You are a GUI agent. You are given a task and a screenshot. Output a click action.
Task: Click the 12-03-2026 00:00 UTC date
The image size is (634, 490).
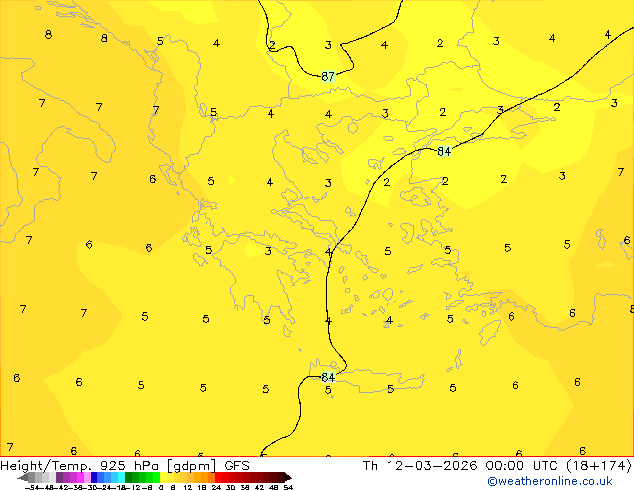(x=473, y=466)
